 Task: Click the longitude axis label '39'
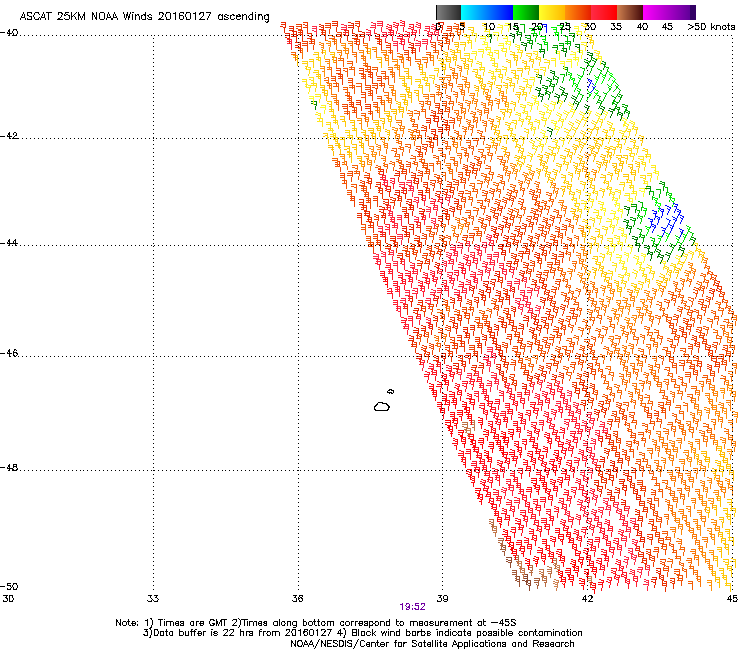coord(442,599)
